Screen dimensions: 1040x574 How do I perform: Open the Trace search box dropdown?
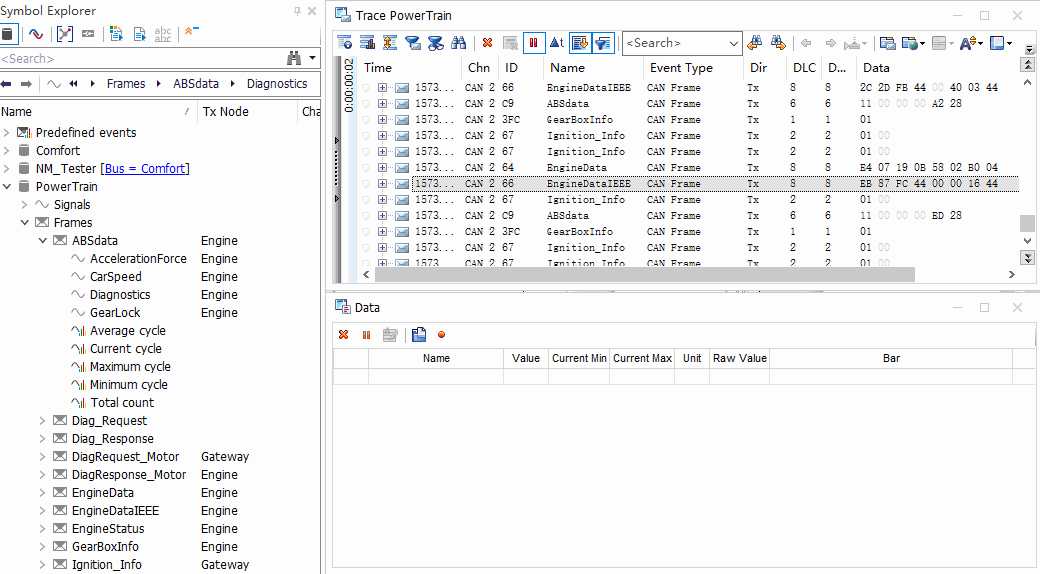click(734, 43)
